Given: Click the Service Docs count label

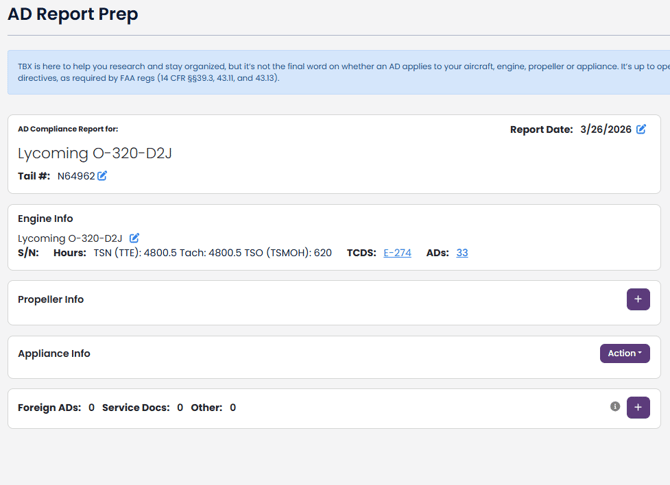Looking at the screenshot, I should pyautogui.click(x=137, y=407).
